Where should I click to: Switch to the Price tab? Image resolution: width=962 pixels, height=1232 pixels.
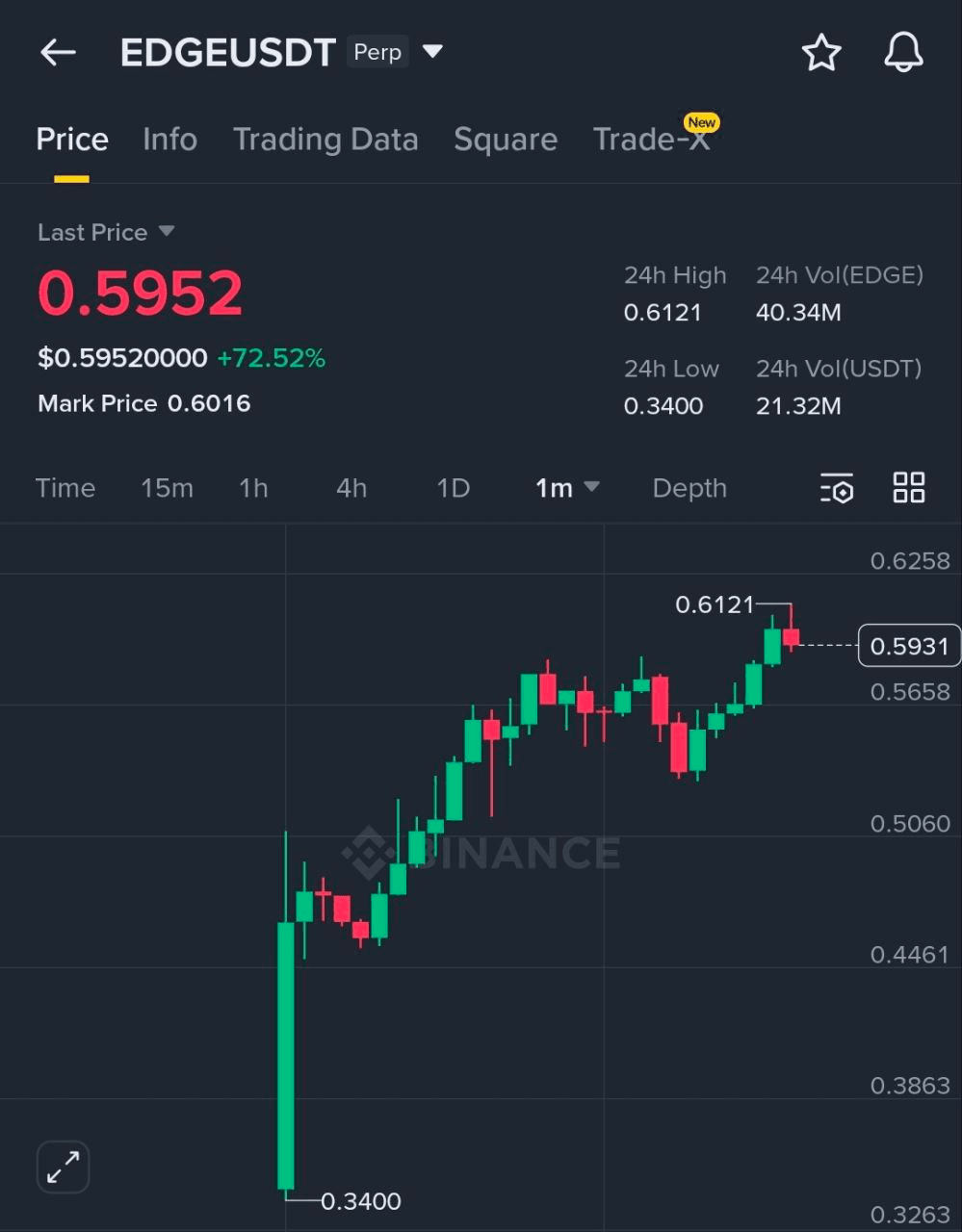click(x=72, y=140)
